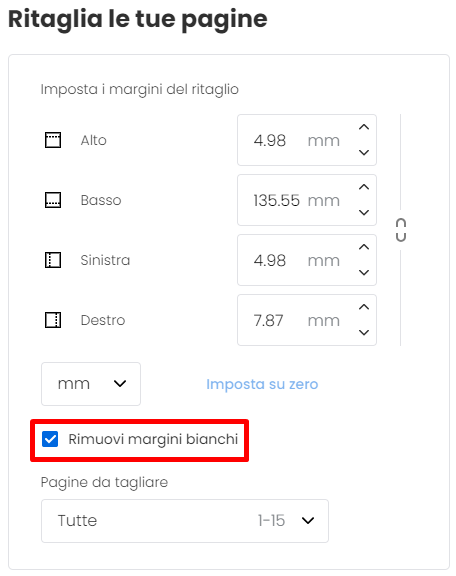Focus the Alto 4.98 margin field

(x=307, y=140)
